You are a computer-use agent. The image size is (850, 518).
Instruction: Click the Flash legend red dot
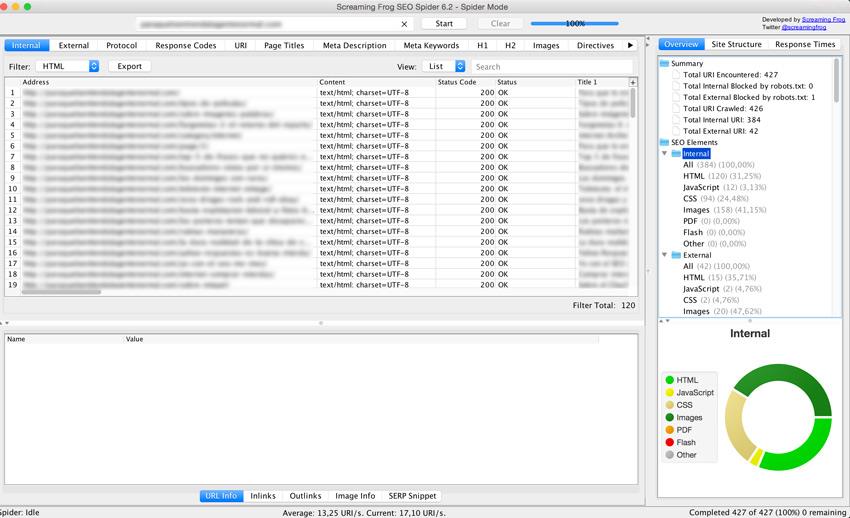click(x=669, y=442)
